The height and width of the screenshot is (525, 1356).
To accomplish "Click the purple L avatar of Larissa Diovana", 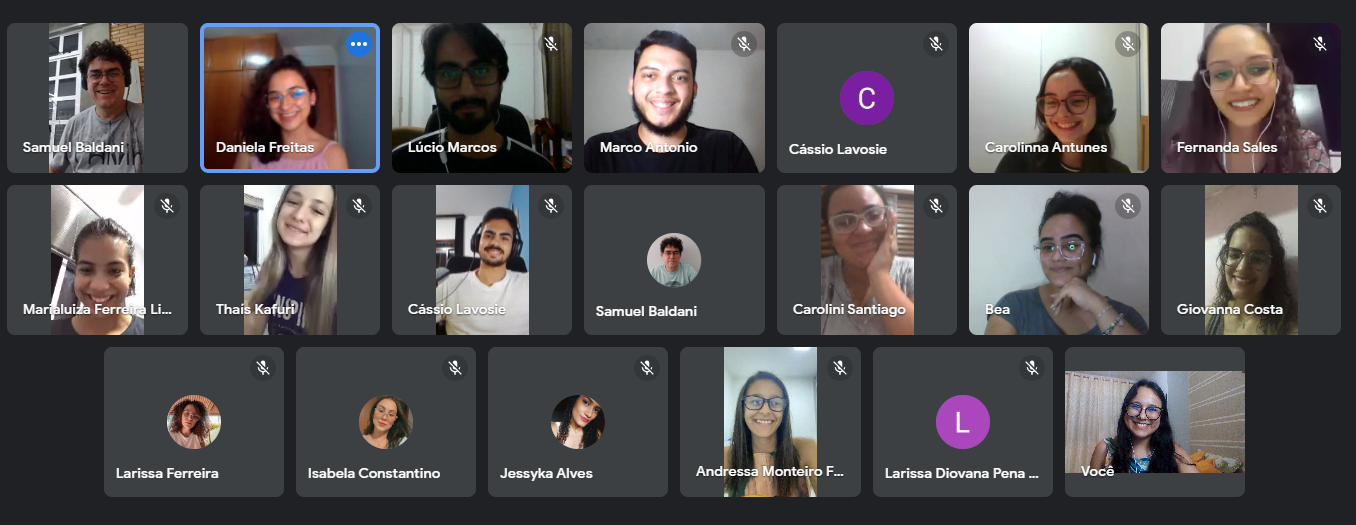I will click(x=963, y=422).
